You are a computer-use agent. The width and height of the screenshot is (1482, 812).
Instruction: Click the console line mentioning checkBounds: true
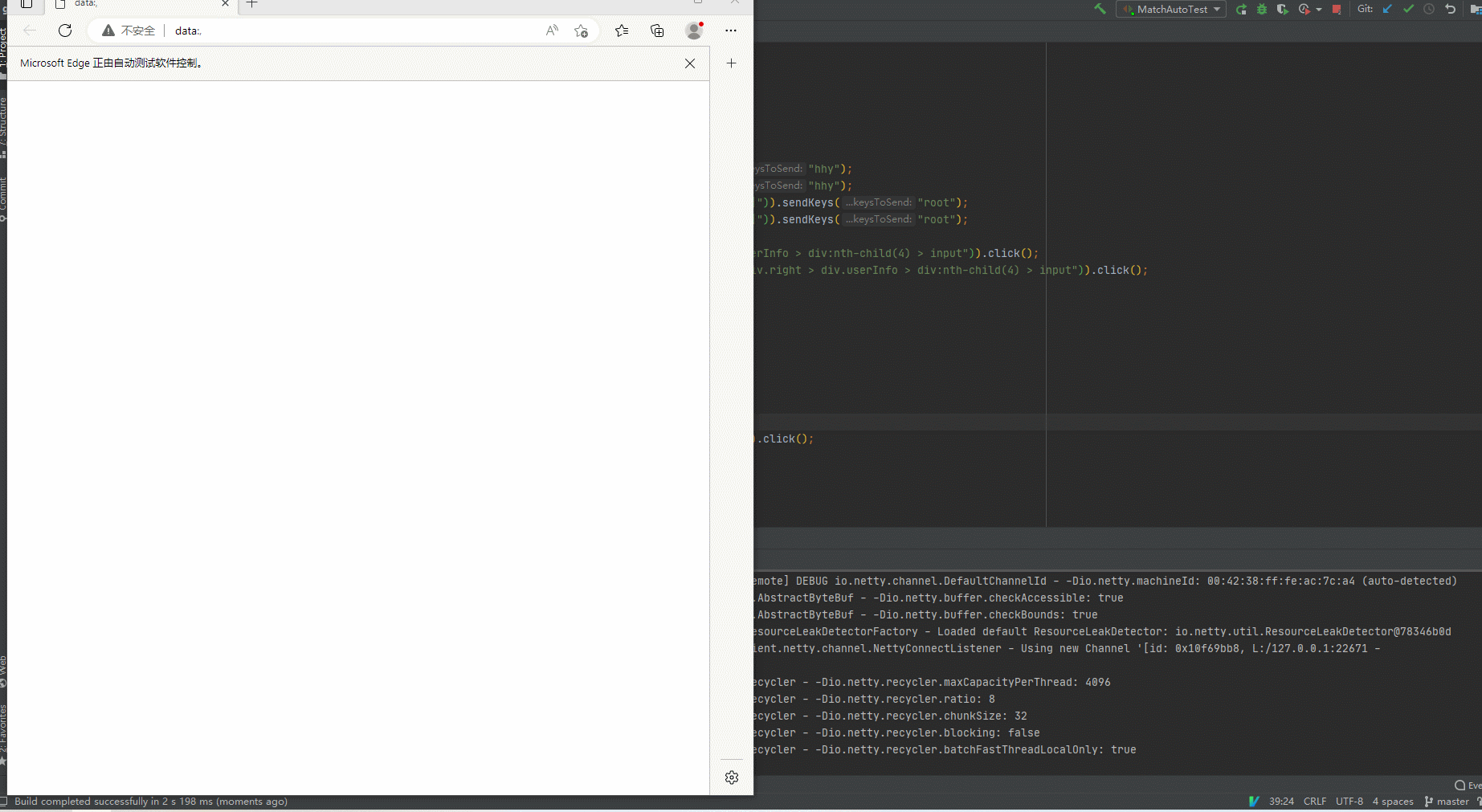click(x=925, y=614)
